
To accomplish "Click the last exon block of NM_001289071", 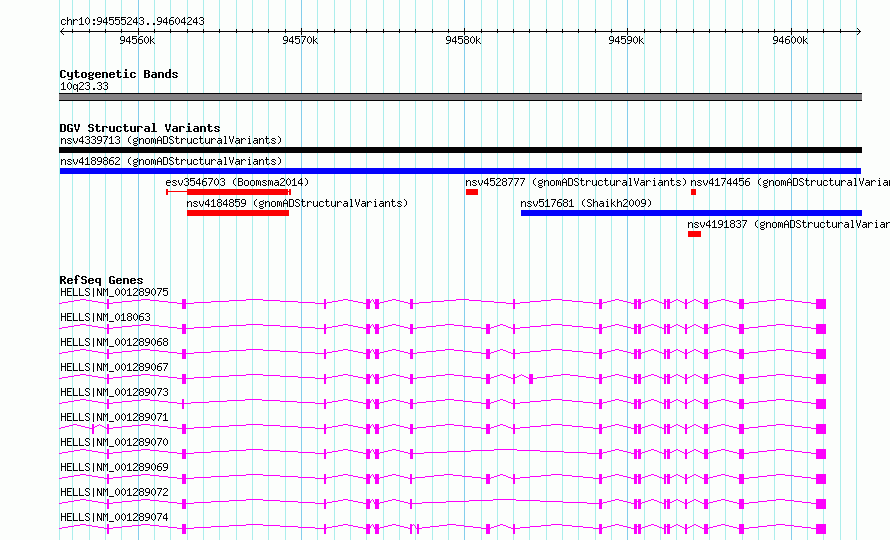I will [821, 429].
